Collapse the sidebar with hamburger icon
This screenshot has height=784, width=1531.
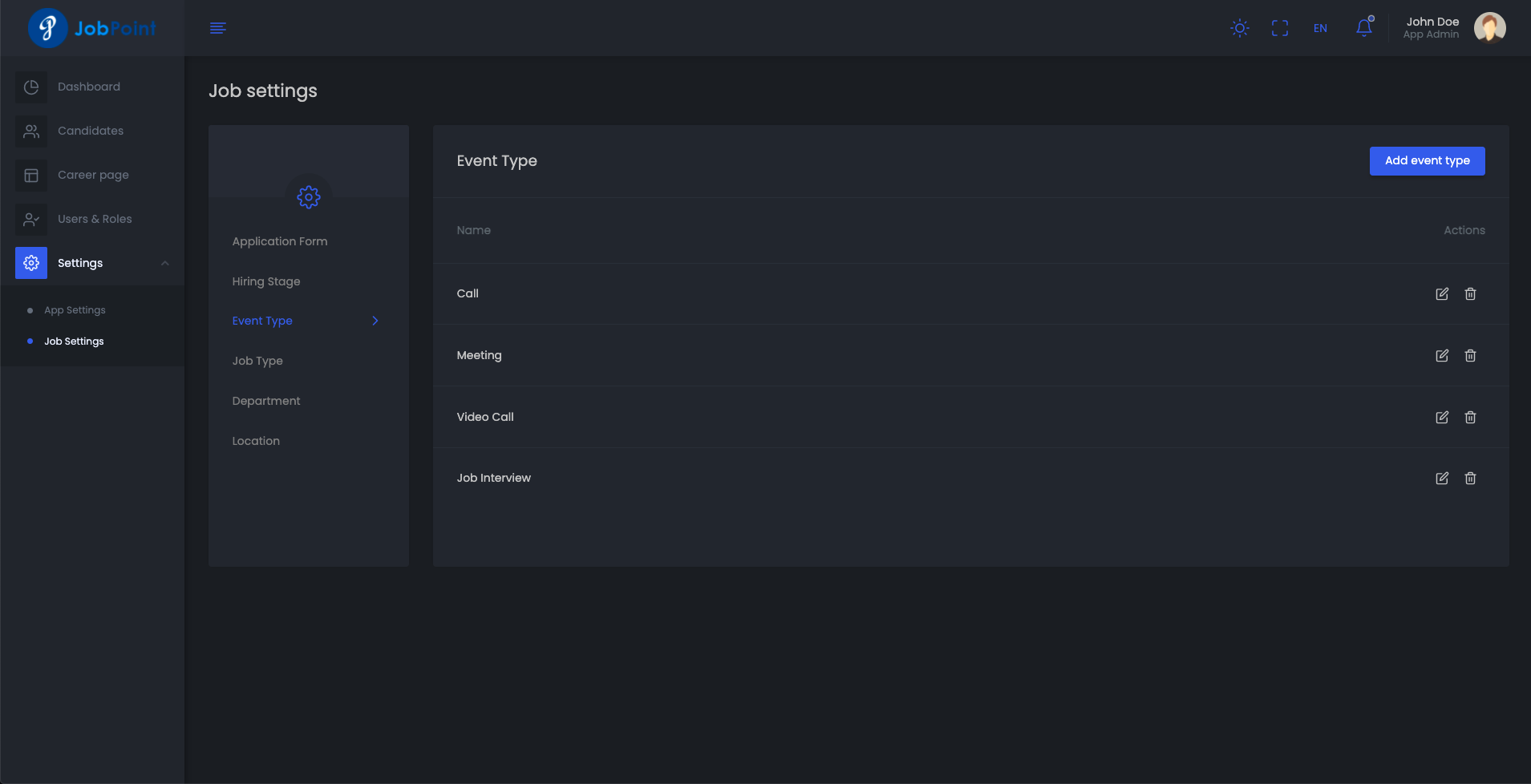click(217, 28)
